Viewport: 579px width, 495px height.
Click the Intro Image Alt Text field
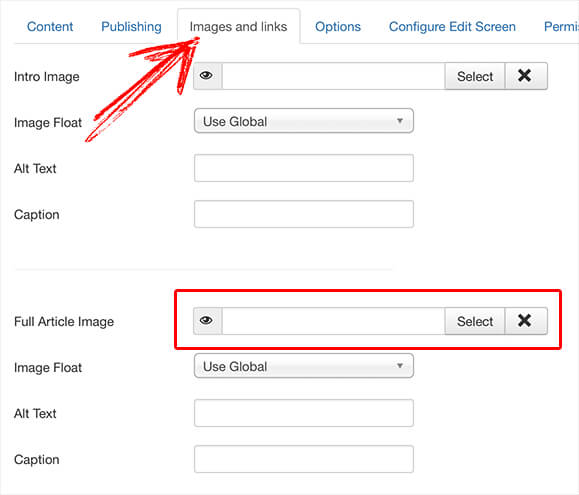(x=304, y=168)
